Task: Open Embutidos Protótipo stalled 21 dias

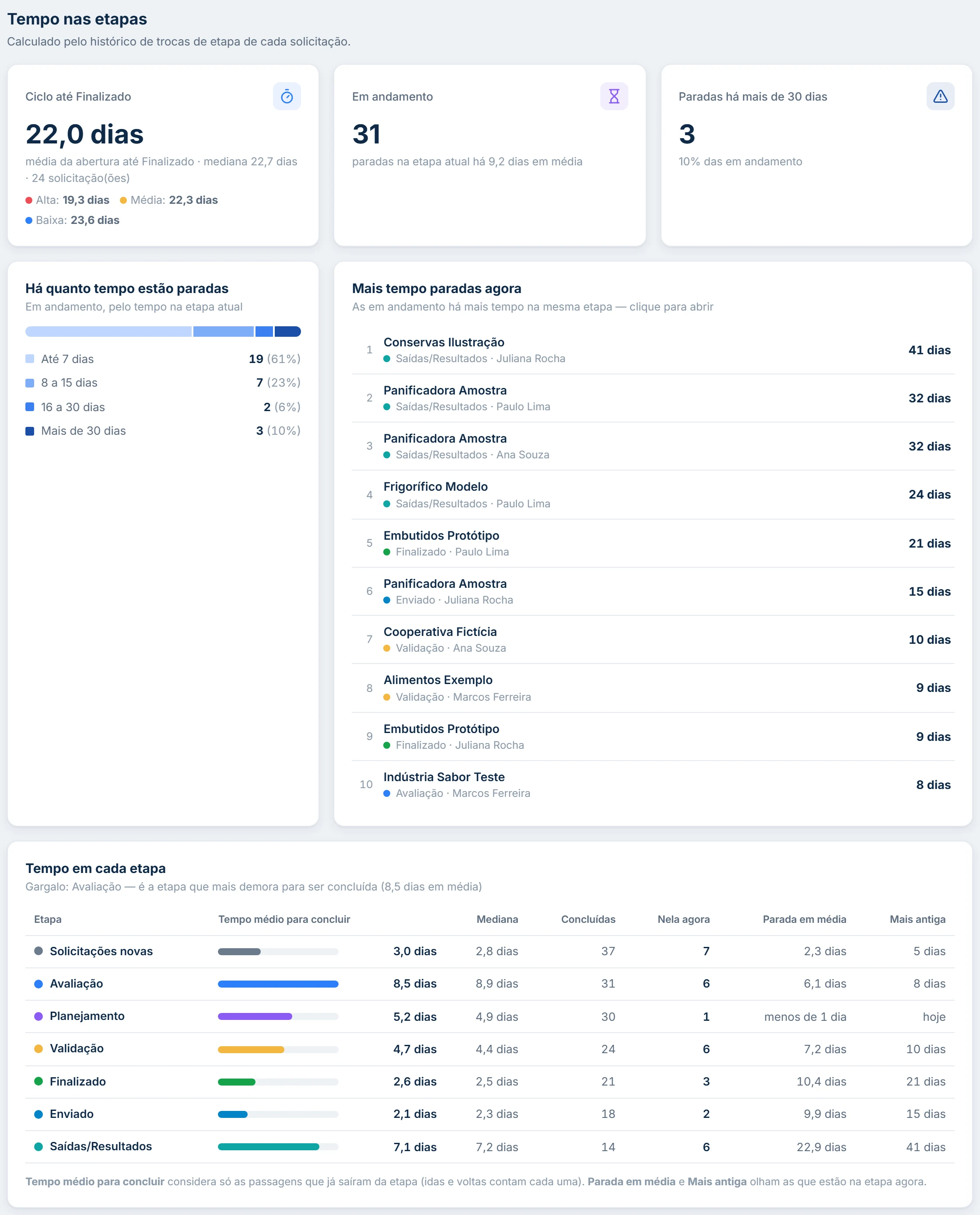Action: coord(653,543)
